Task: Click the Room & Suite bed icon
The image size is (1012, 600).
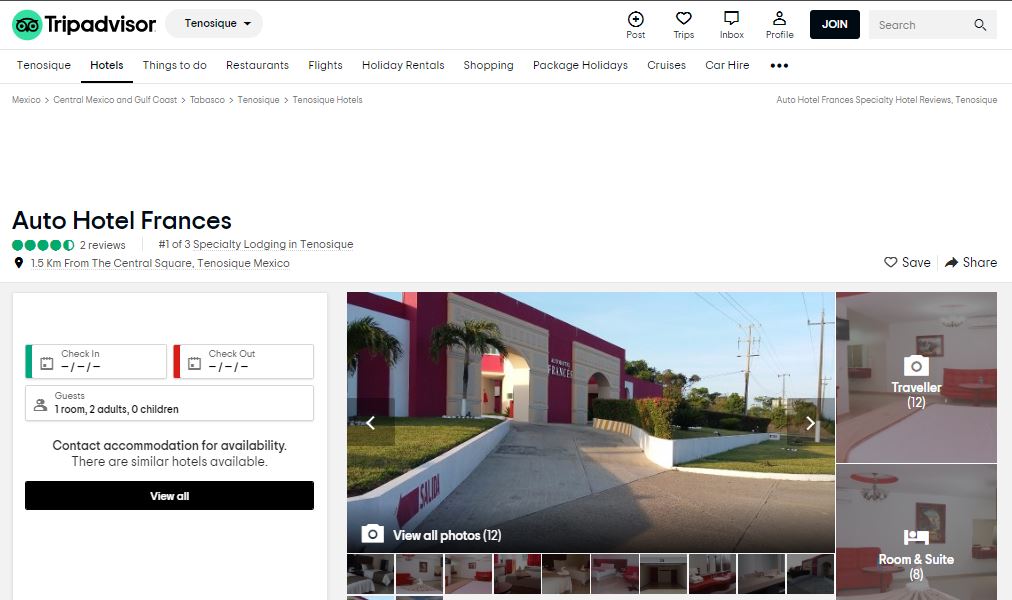Action: tap(916, 537)
